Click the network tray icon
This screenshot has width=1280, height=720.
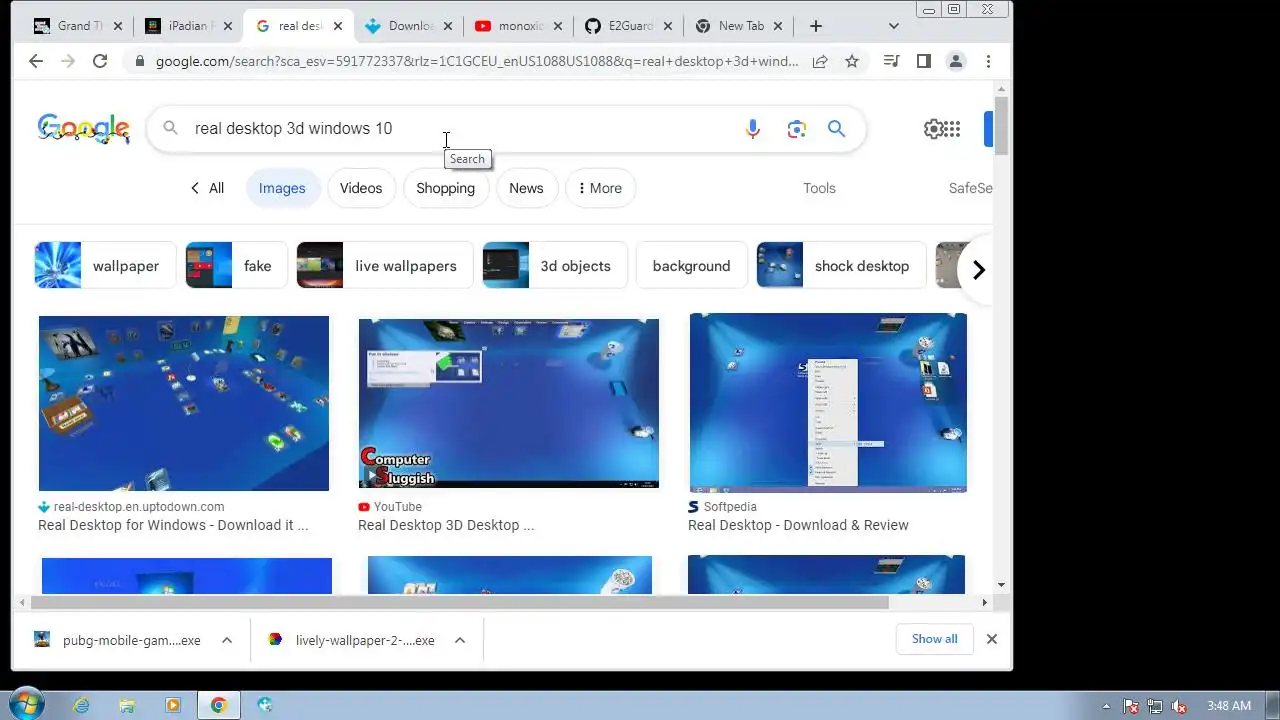point(1155,706)
